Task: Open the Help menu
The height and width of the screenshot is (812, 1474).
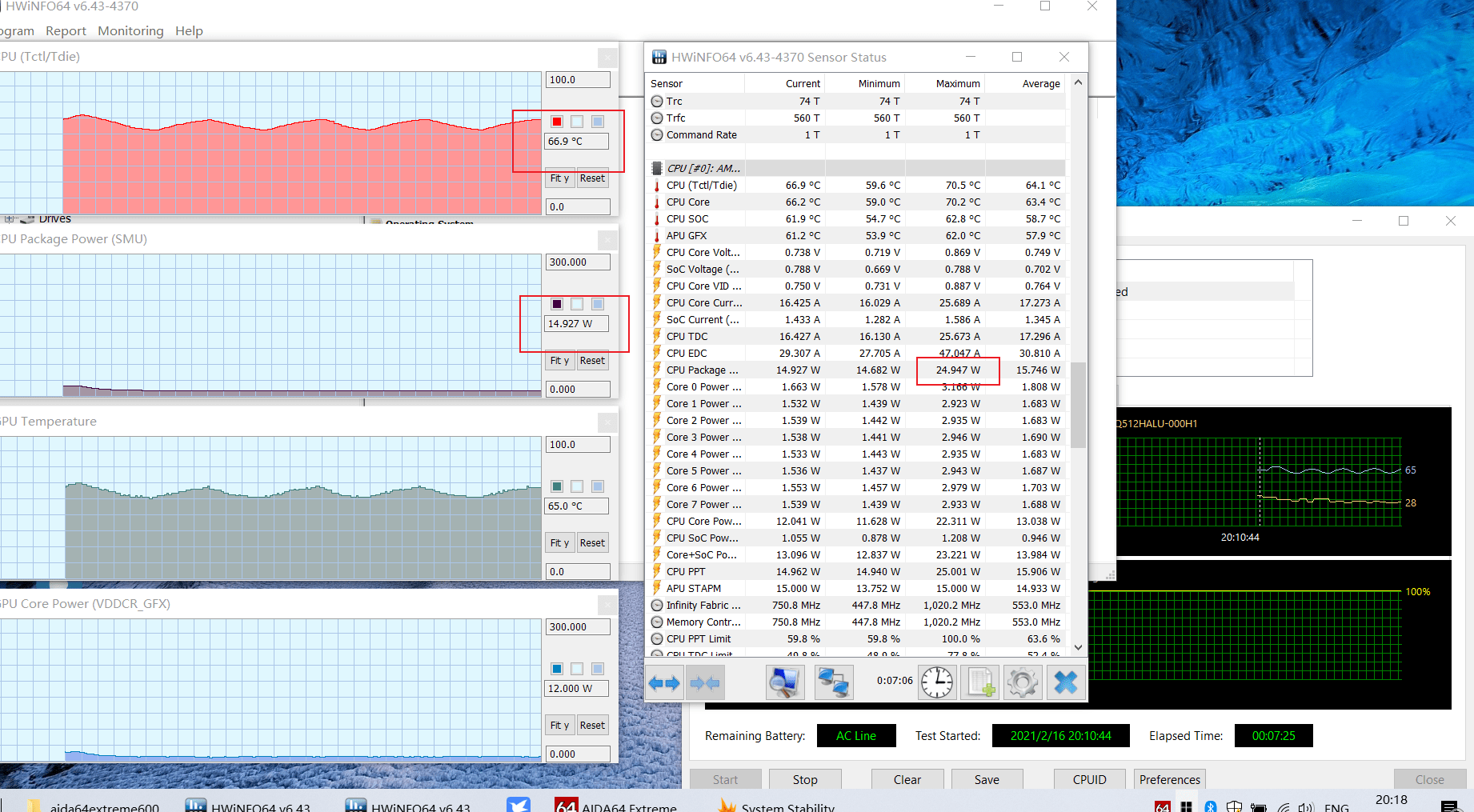Action: tap(189, 30)
